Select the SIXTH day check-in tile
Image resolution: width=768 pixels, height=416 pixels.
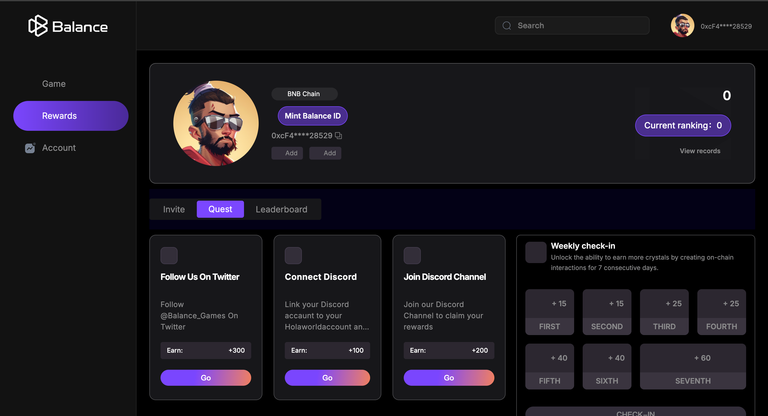[607, 367]
